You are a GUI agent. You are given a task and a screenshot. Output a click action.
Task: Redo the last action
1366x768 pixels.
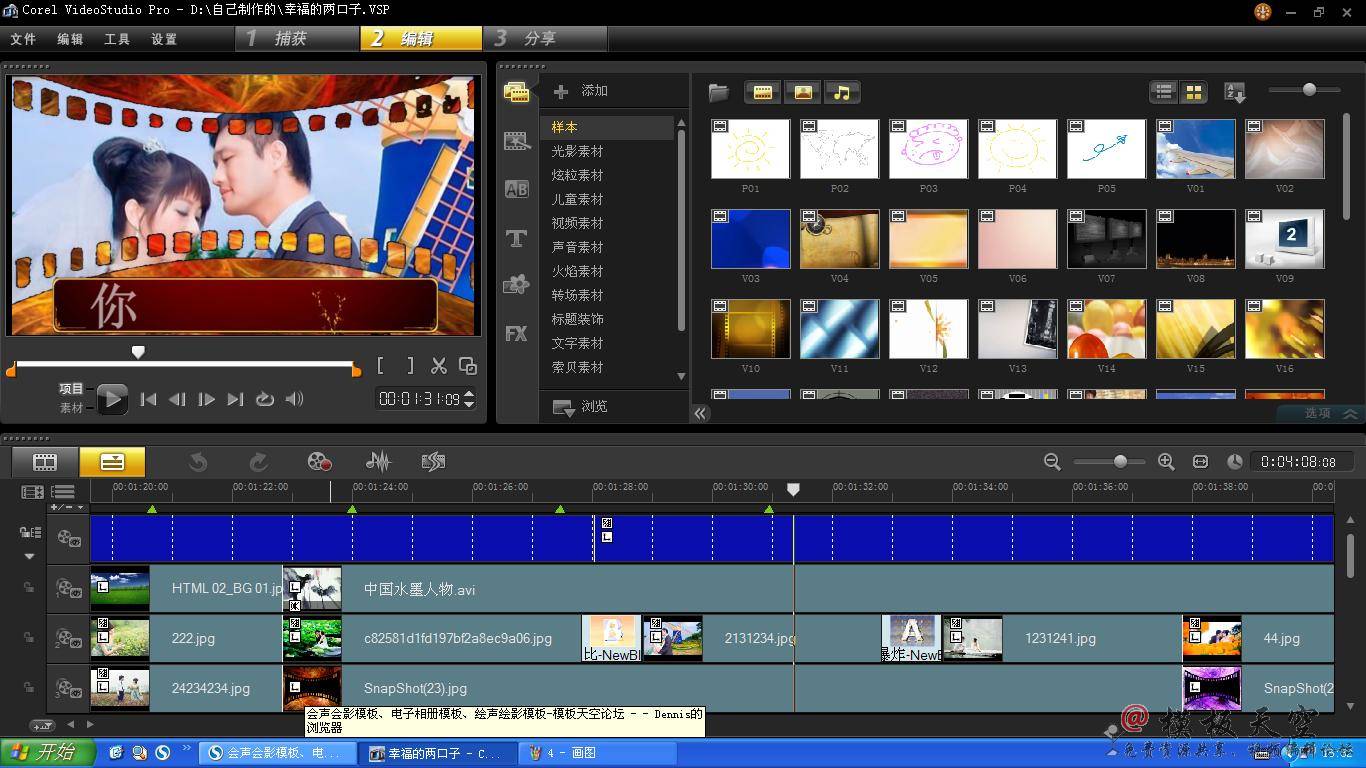[258, 461]
